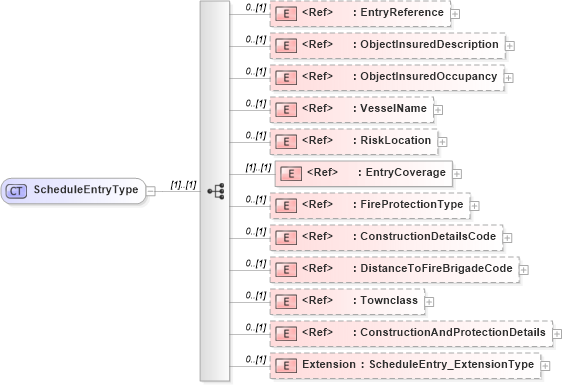The image size is (562, 385).
Task: Select the ObjectInsuredDescription label text
Action: pos(429,44)
